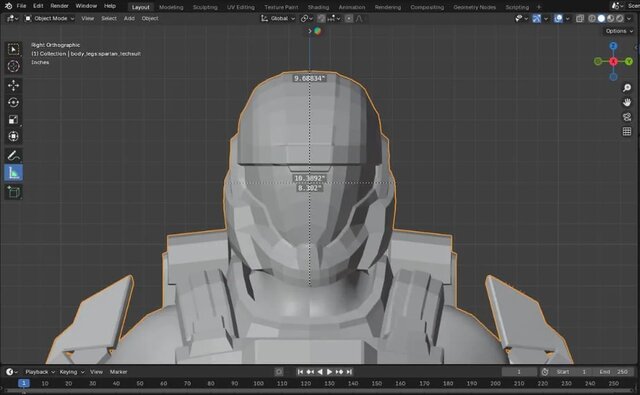The image size is (640, 395).
Task: Switch to Wireframe viewport shading
Action: click(x=592, y=18)
